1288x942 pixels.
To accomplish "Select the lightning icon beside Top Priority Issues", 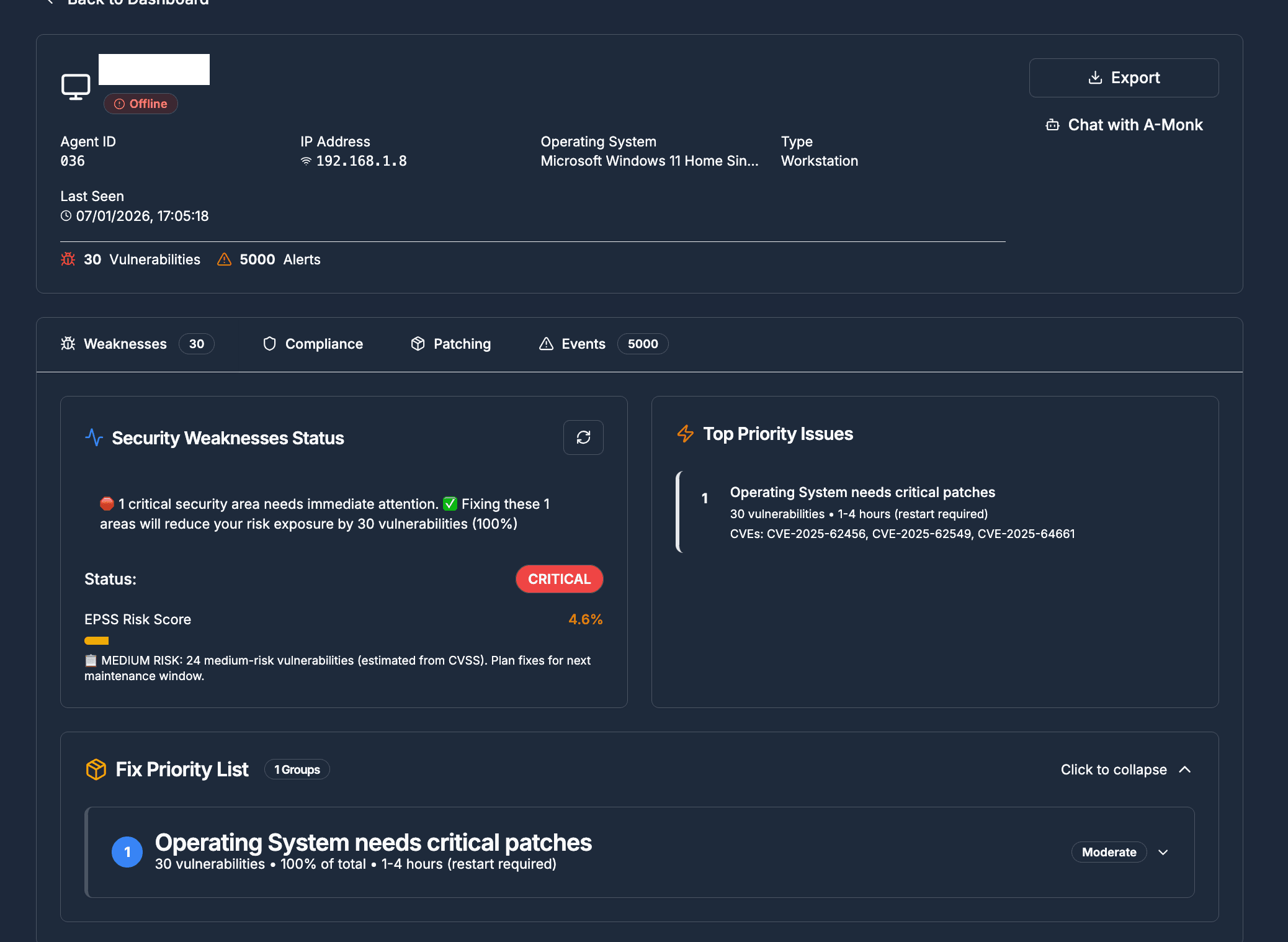I will [x=685, y=434].
